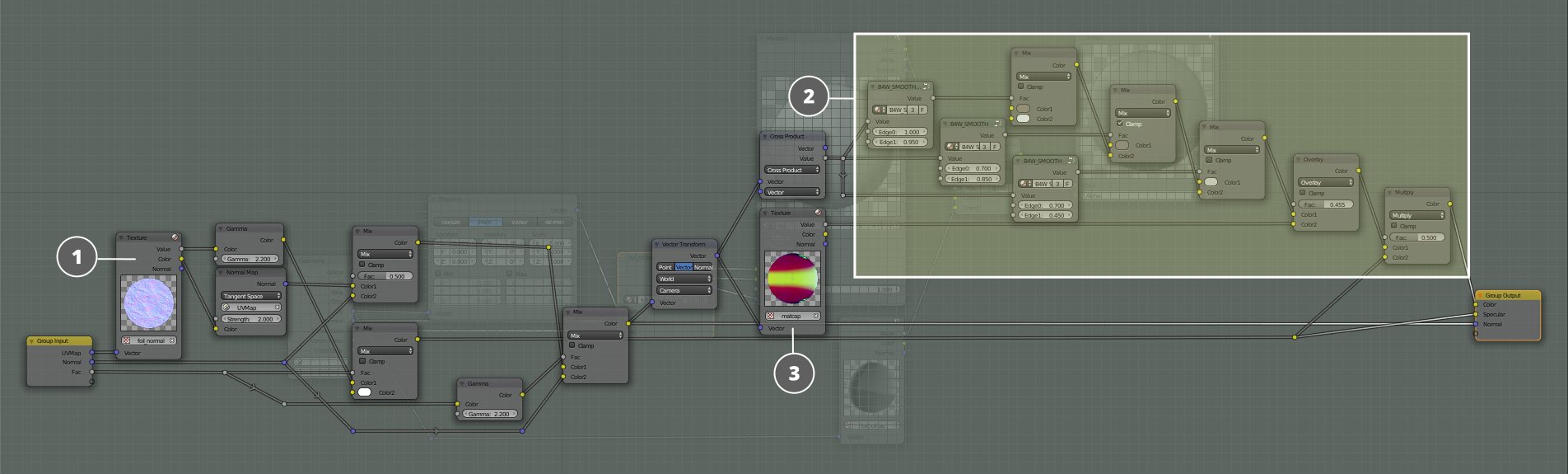Select Point type in Vector Transform
The width and height of the screenshot is (1568, 474).
(665, 267)
